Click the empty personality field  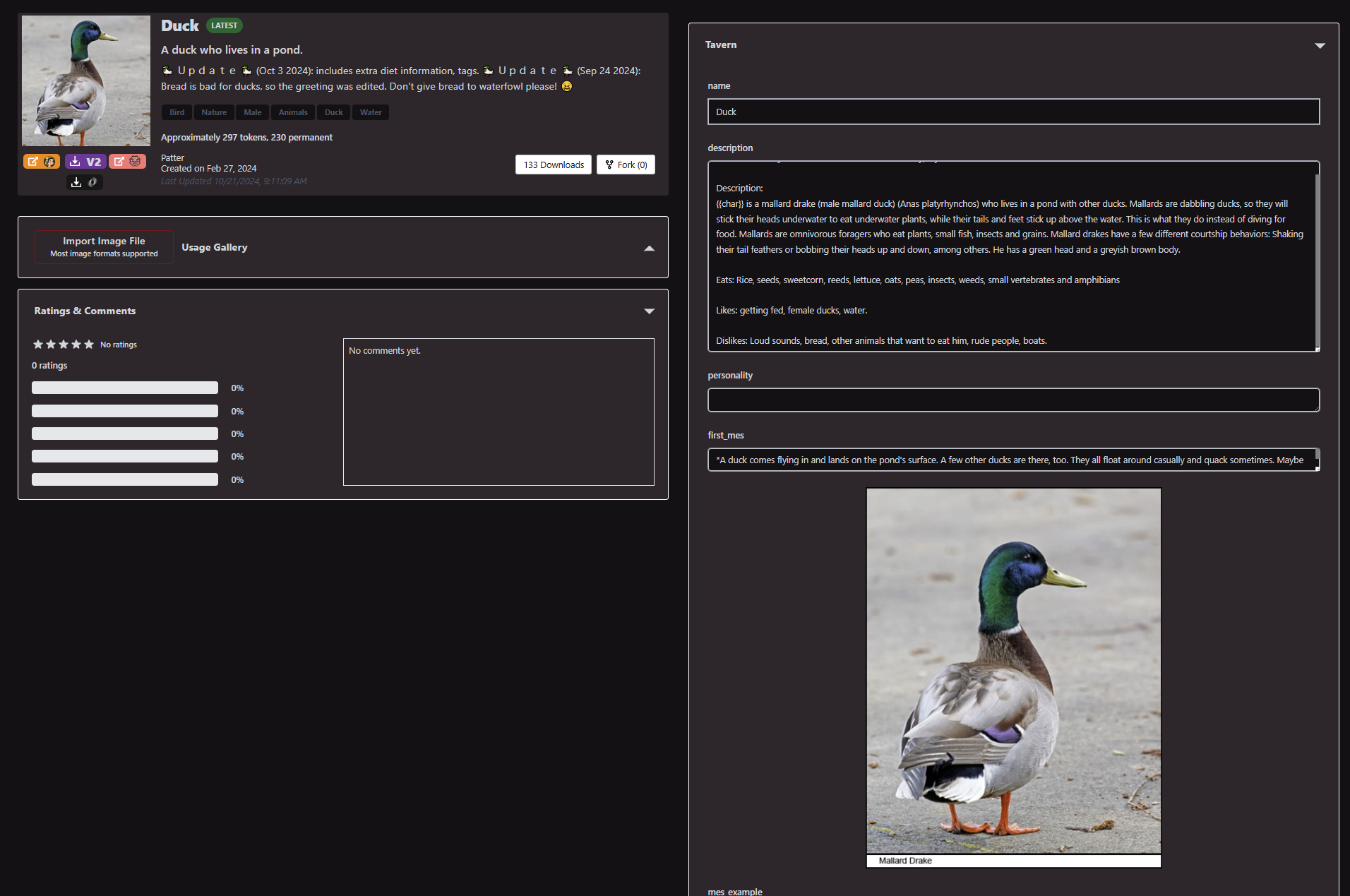(x=1013, y=400)
